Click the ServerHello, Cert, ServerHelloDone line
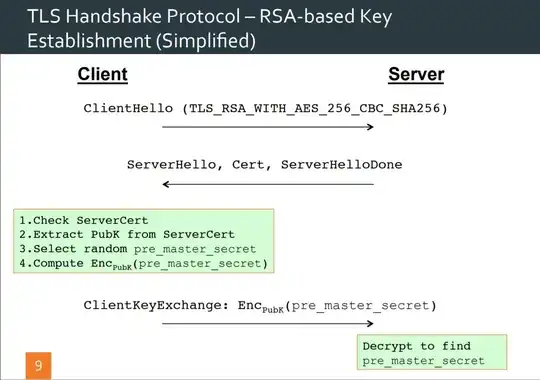This screenshot has height=380, width=540. coord(264,165)
